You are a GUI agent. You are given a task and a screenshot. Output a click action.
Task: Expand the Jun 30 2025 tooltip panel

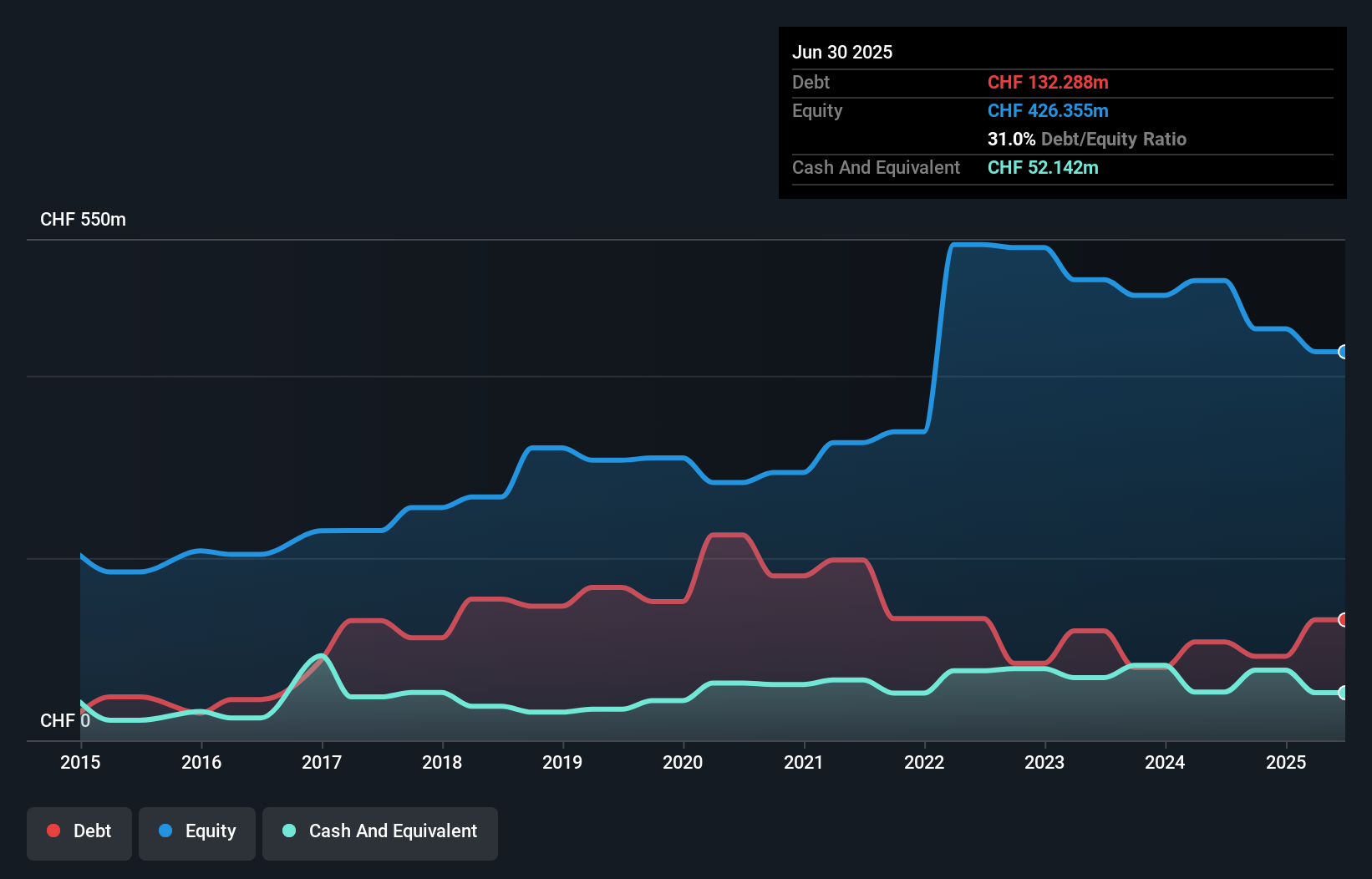(1062, 113)
